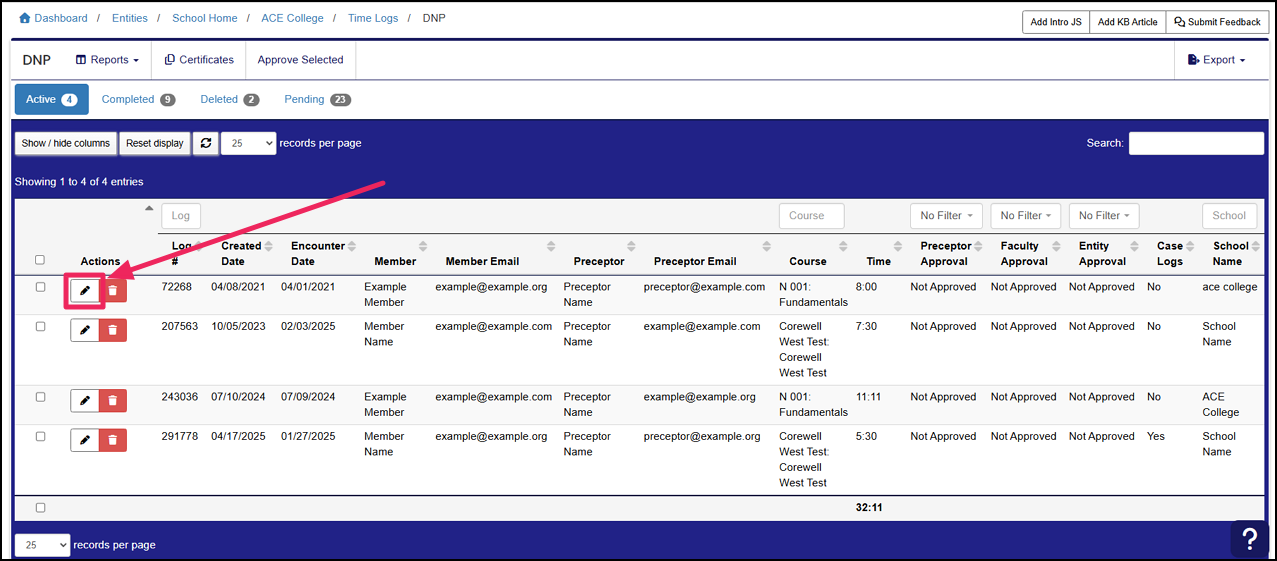
Task: Select checkbox for log 207563
Action: pos(40,326)
